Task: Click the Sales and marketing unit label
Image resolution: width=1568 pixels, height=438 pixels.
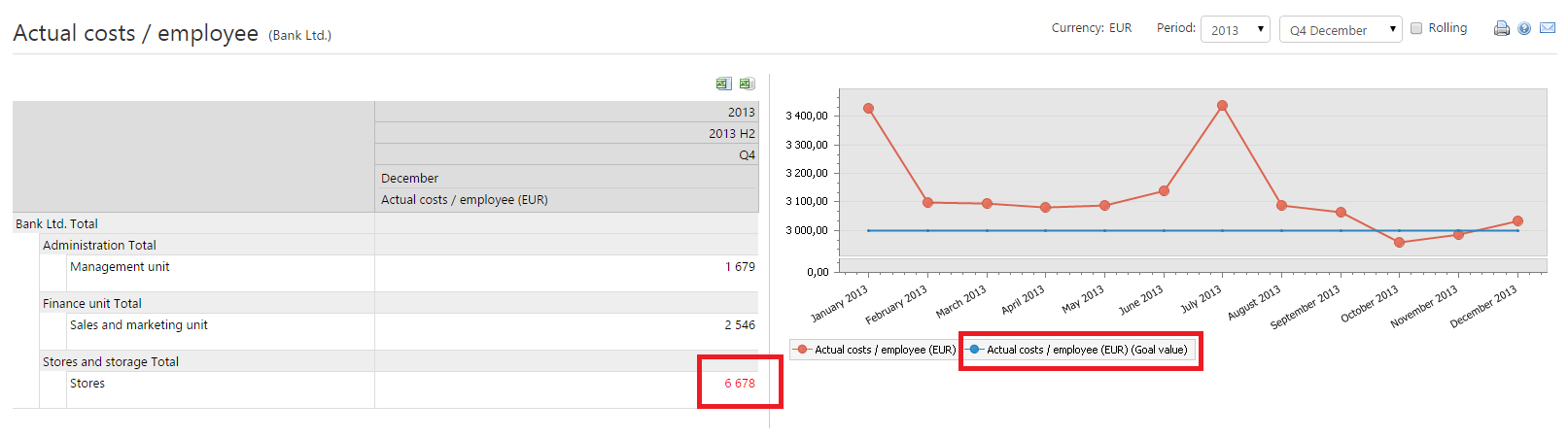Action: coord(138,325)
